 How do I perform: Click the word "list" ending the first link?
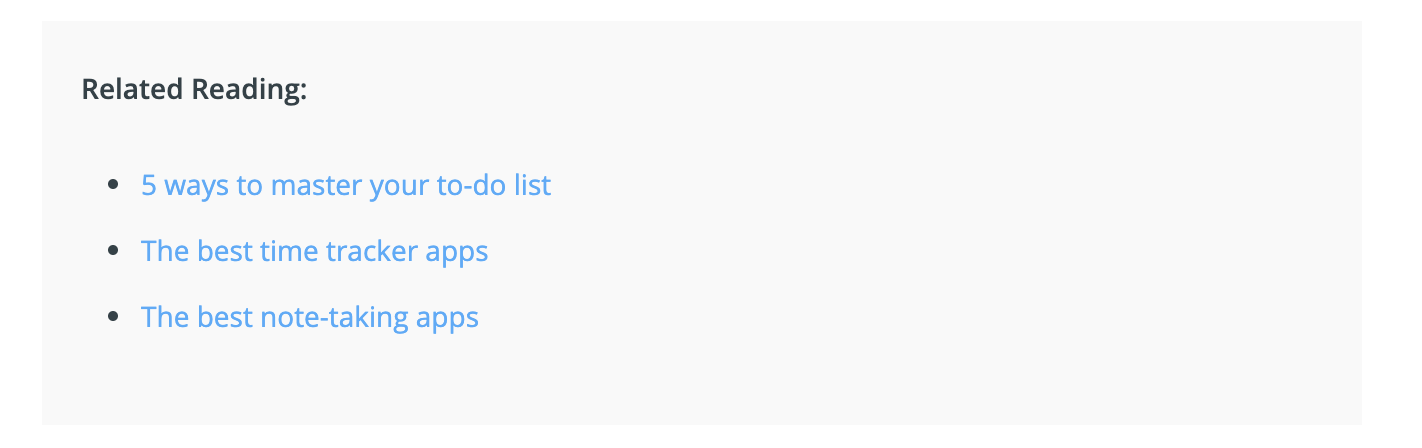click(x=534, y=186)
